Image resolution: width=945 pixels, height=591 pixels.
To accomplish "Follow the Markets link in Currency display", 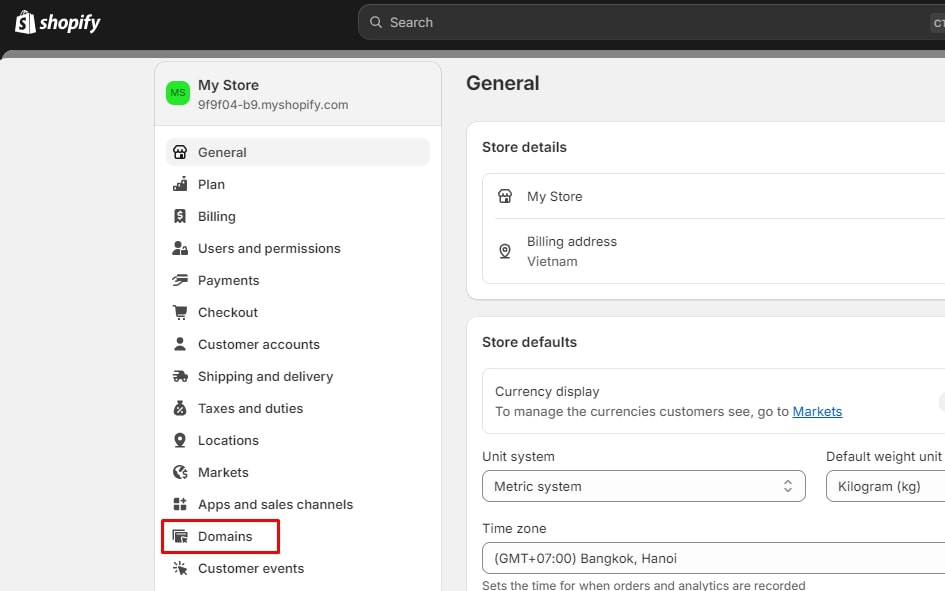I will (x=817, y=411).
